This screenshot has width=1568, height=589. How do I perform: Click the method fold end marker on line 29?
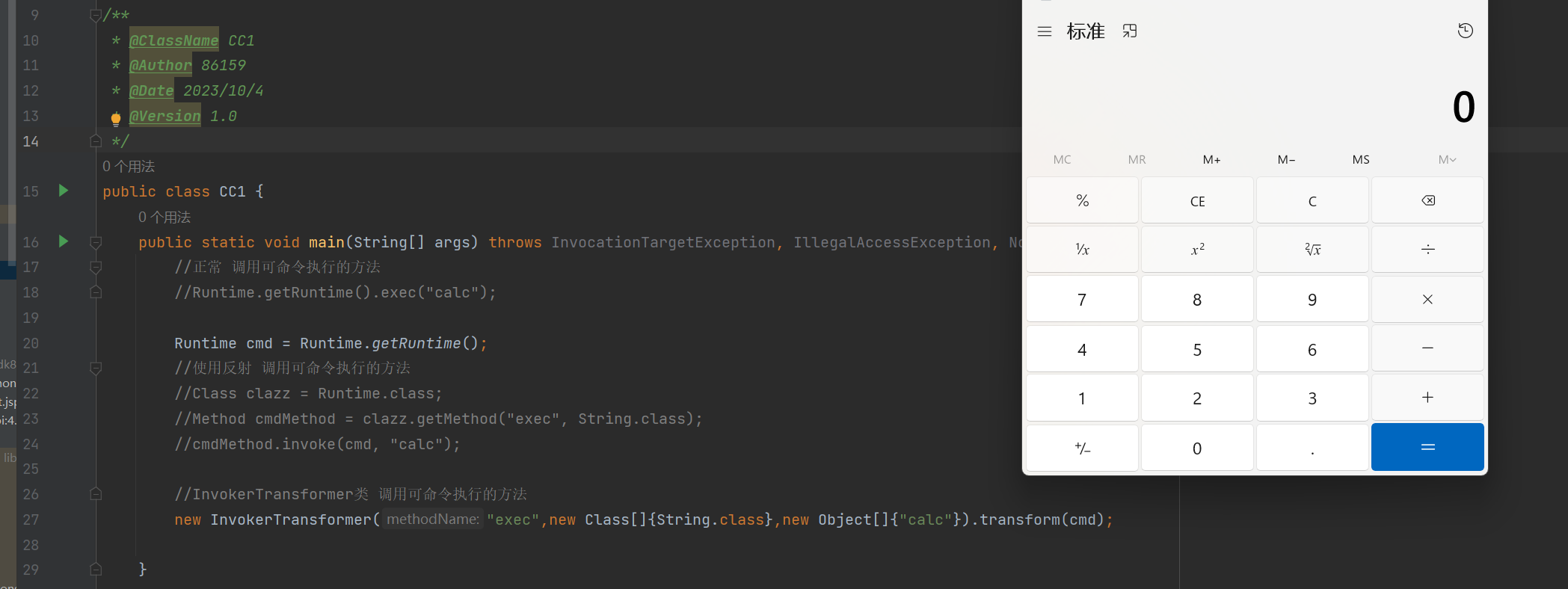(96, 570)
